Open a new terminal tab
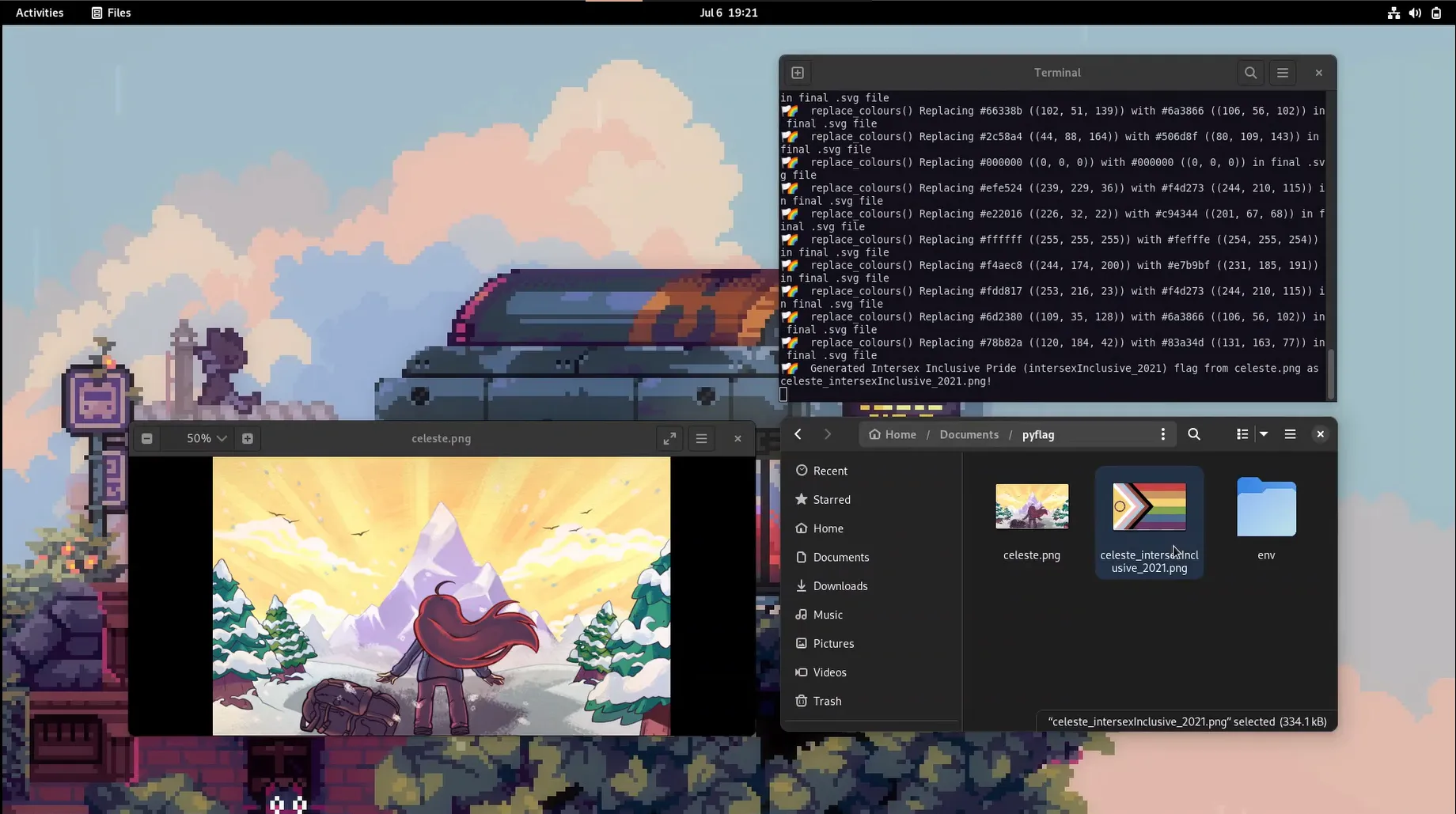This screenshot has width=1456, height=814. (798, 73)
